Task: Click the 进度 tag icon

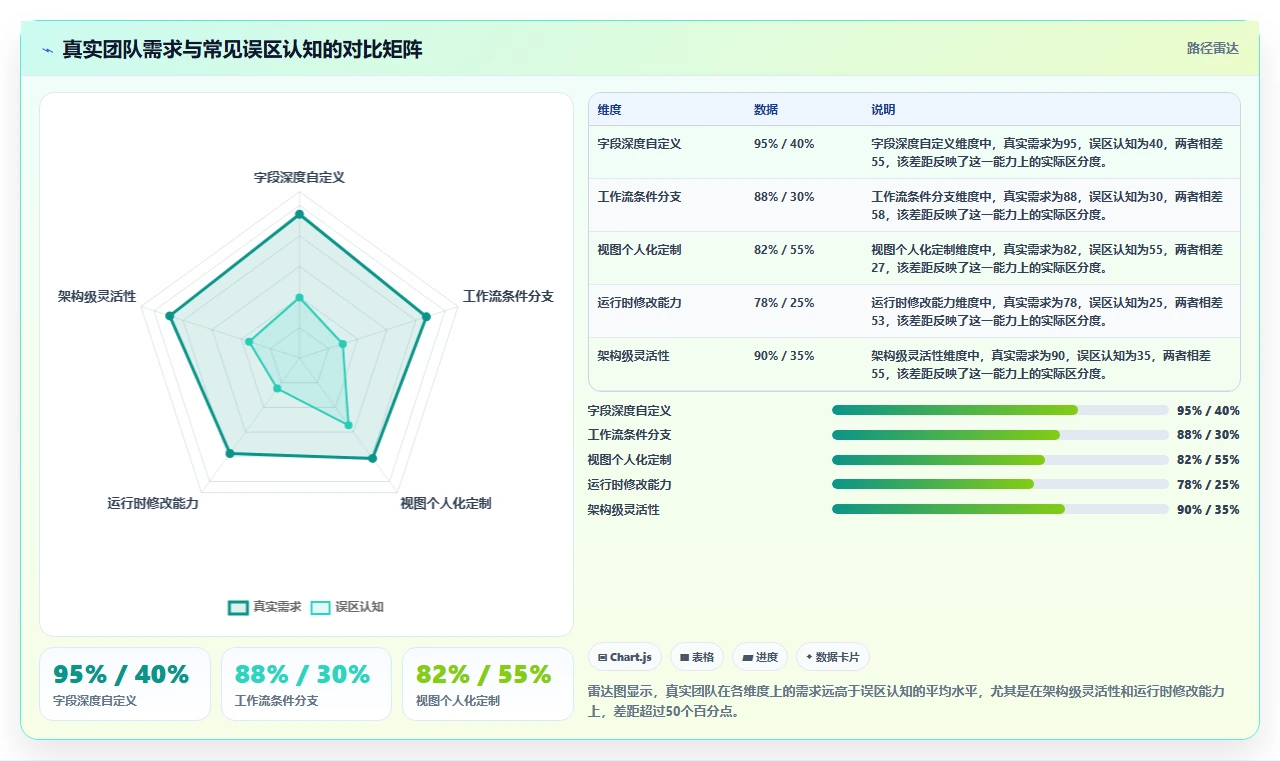Action: click(747, 657)
